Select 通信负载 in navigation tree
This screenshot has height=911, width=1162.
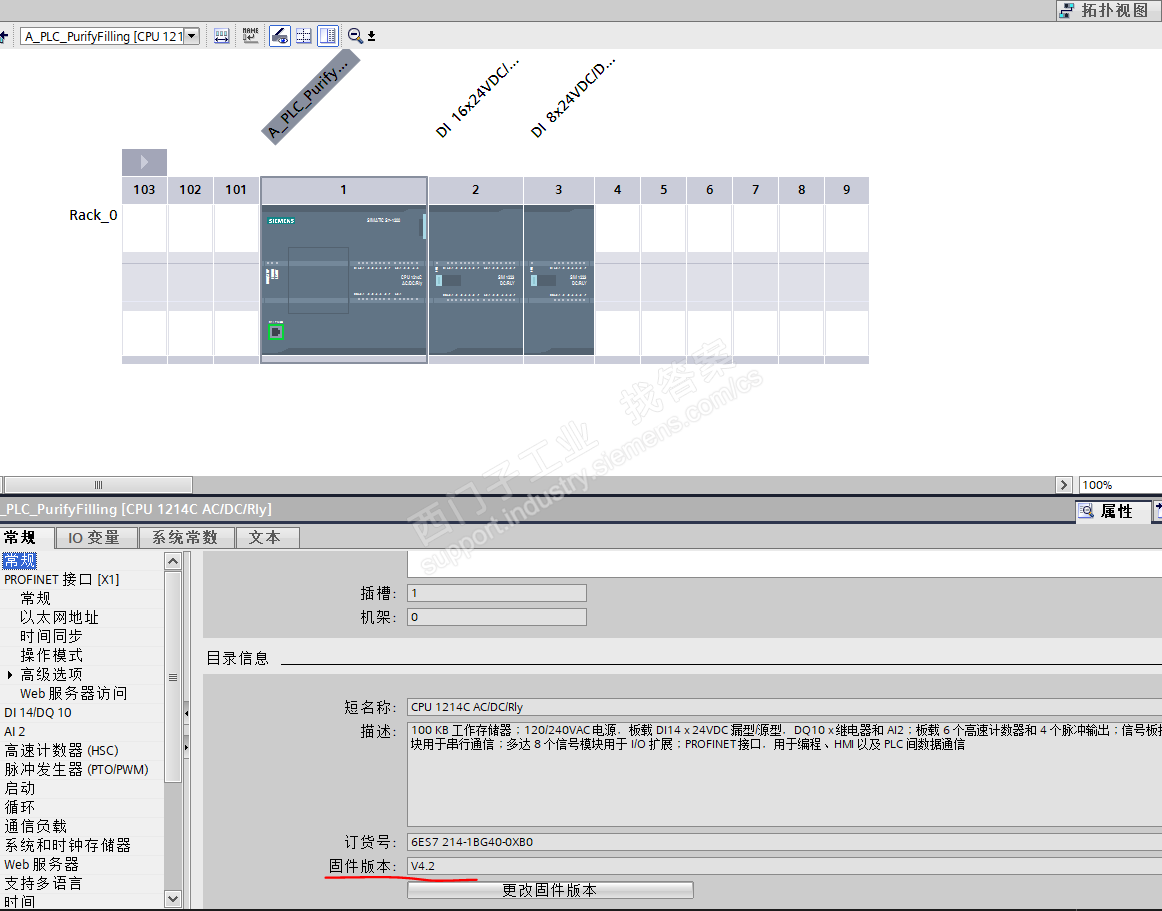tap(36, 826)
